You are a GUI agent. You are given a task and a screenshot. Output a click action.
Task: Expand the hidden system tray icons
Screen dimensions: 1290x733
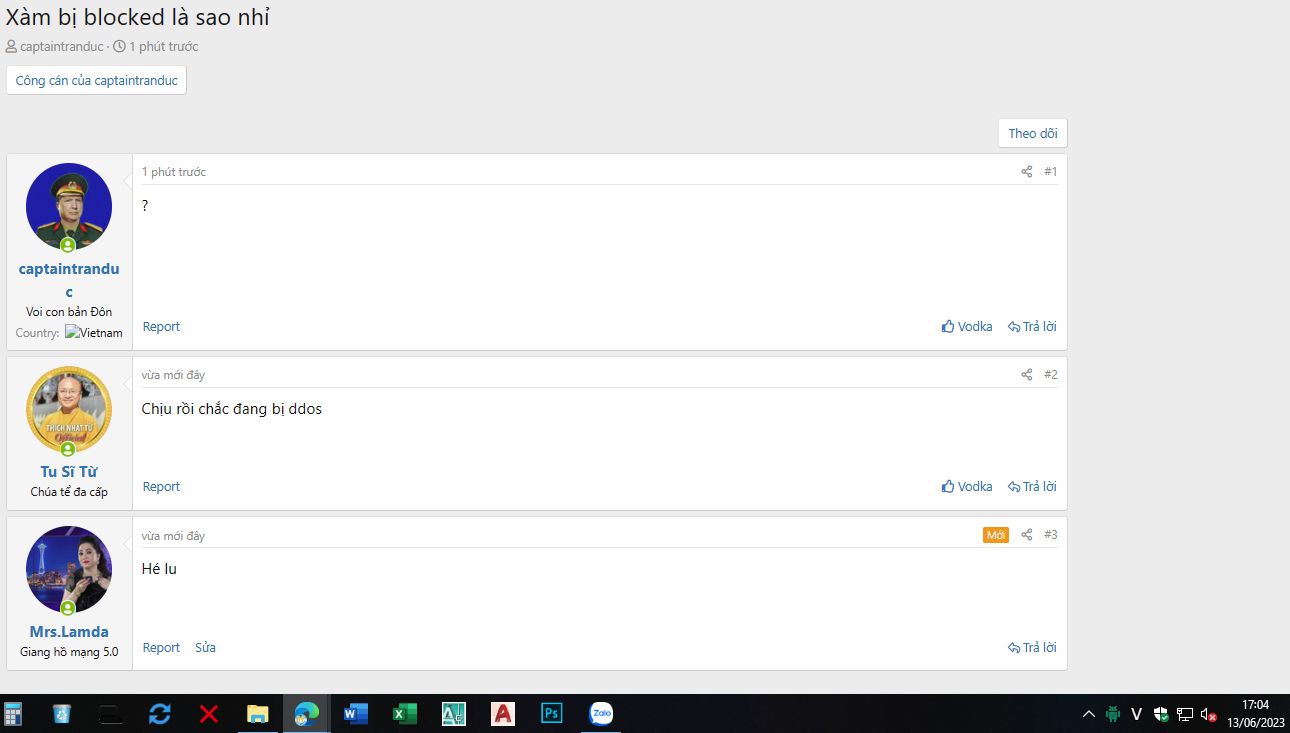(1088, 714)
